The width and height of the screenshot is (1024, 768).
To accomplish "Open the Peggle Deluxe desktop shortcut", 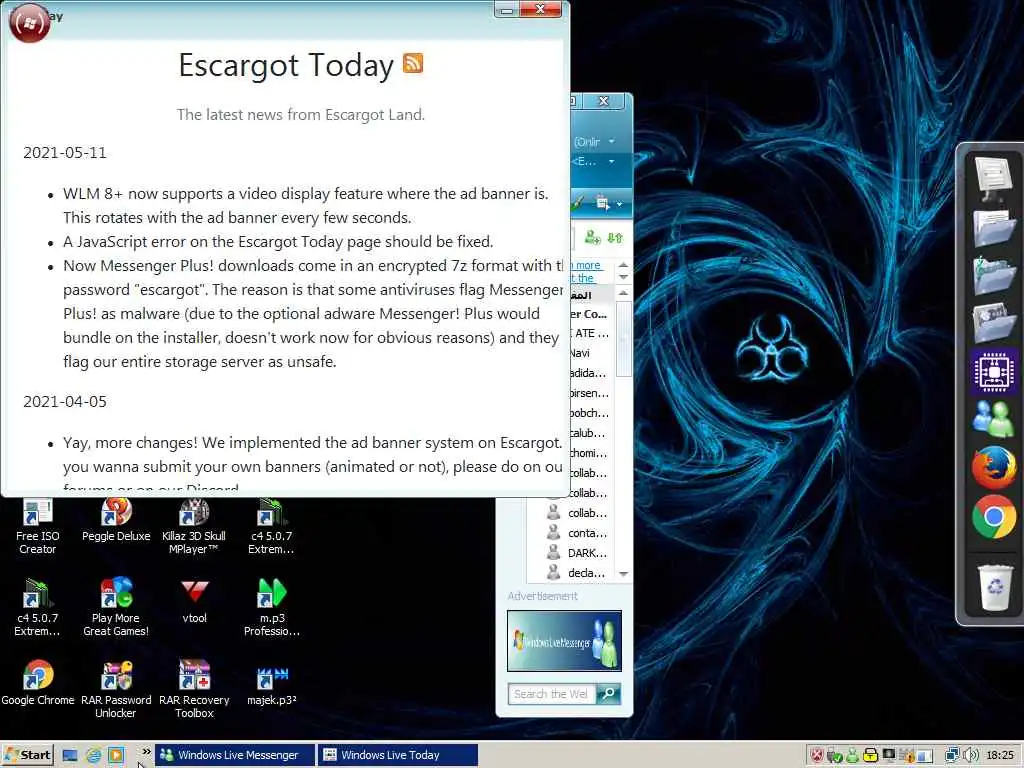I will (116, 521).
